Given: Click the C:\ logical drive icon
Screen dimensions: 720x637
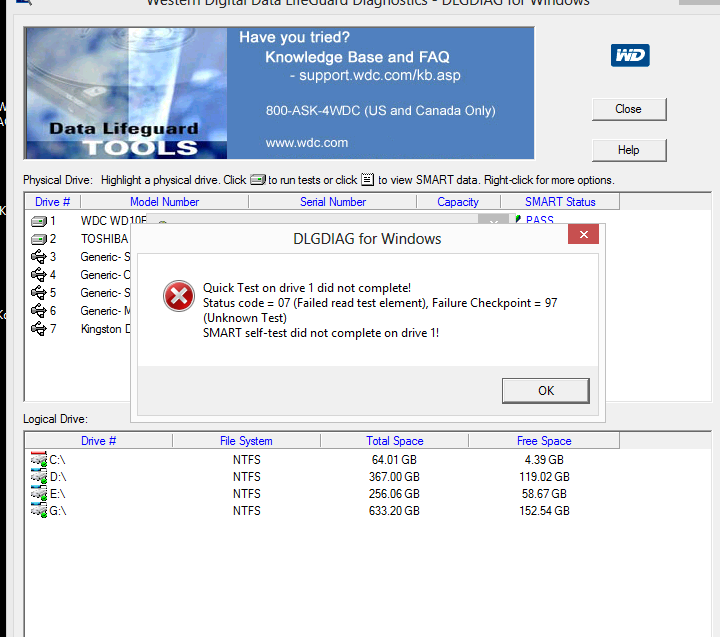Looking at the screenshot, I should point(39,459).
